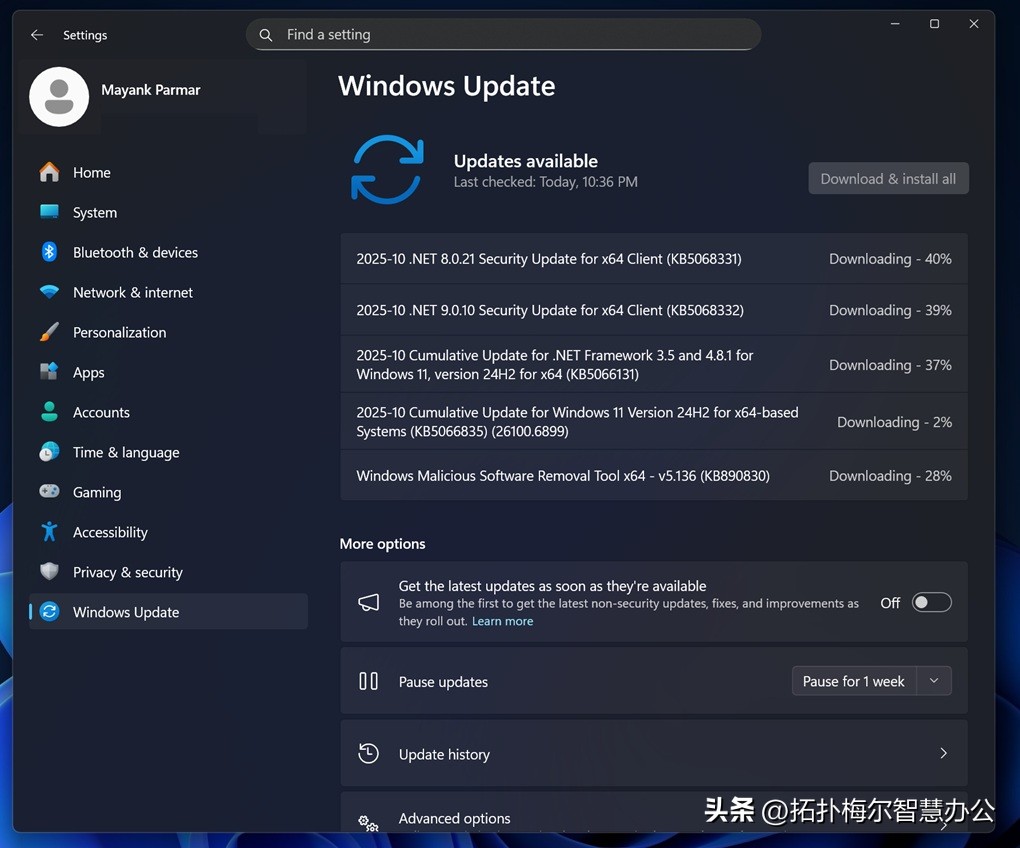
Task: Select the Bluetooth & devices icon
Action: tap(49, 252)
